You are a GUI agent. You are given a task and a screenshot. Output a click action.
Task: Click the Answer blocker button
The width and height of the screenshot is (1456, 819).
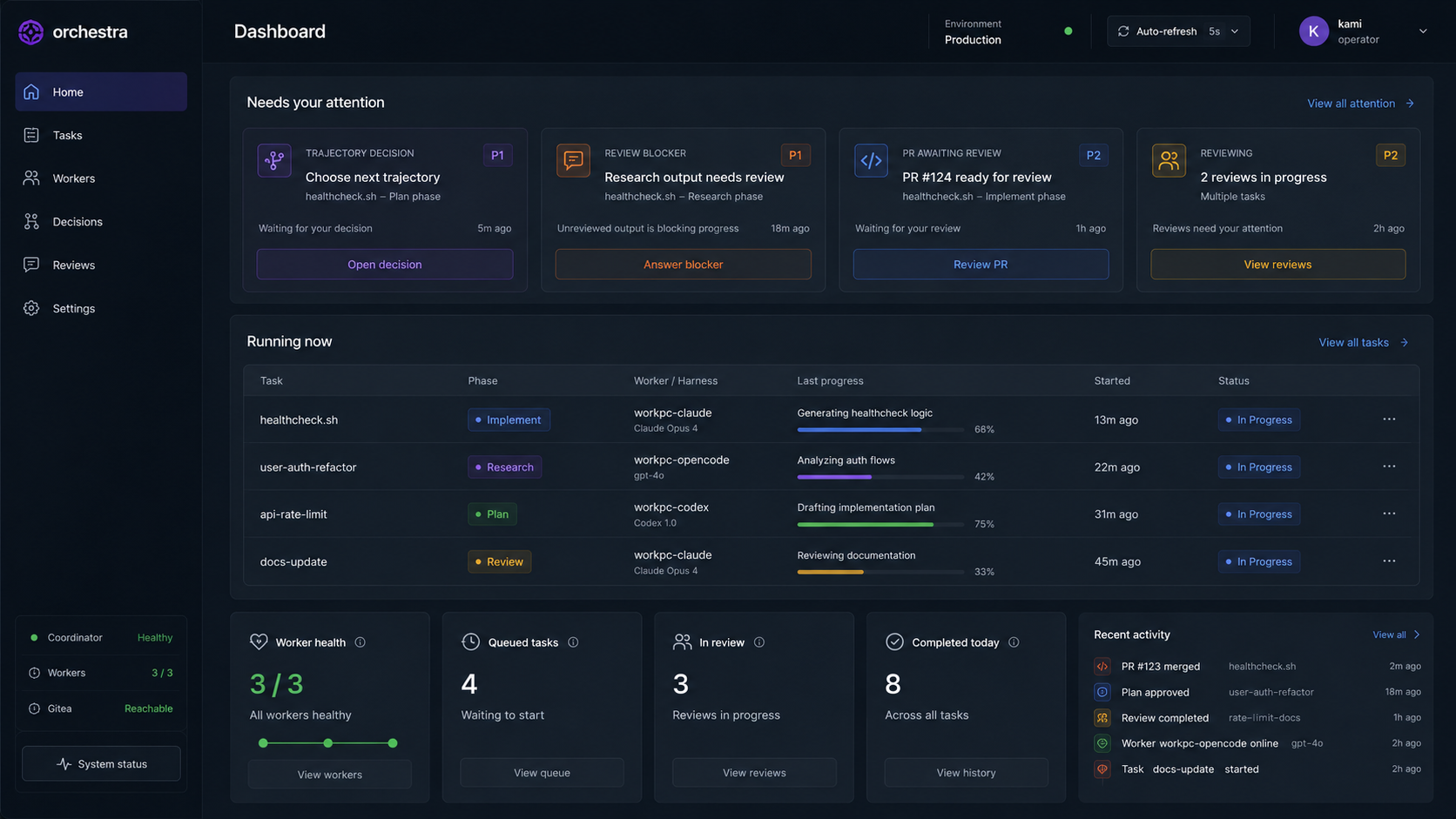pyautogui.click(x=684, y=265)
